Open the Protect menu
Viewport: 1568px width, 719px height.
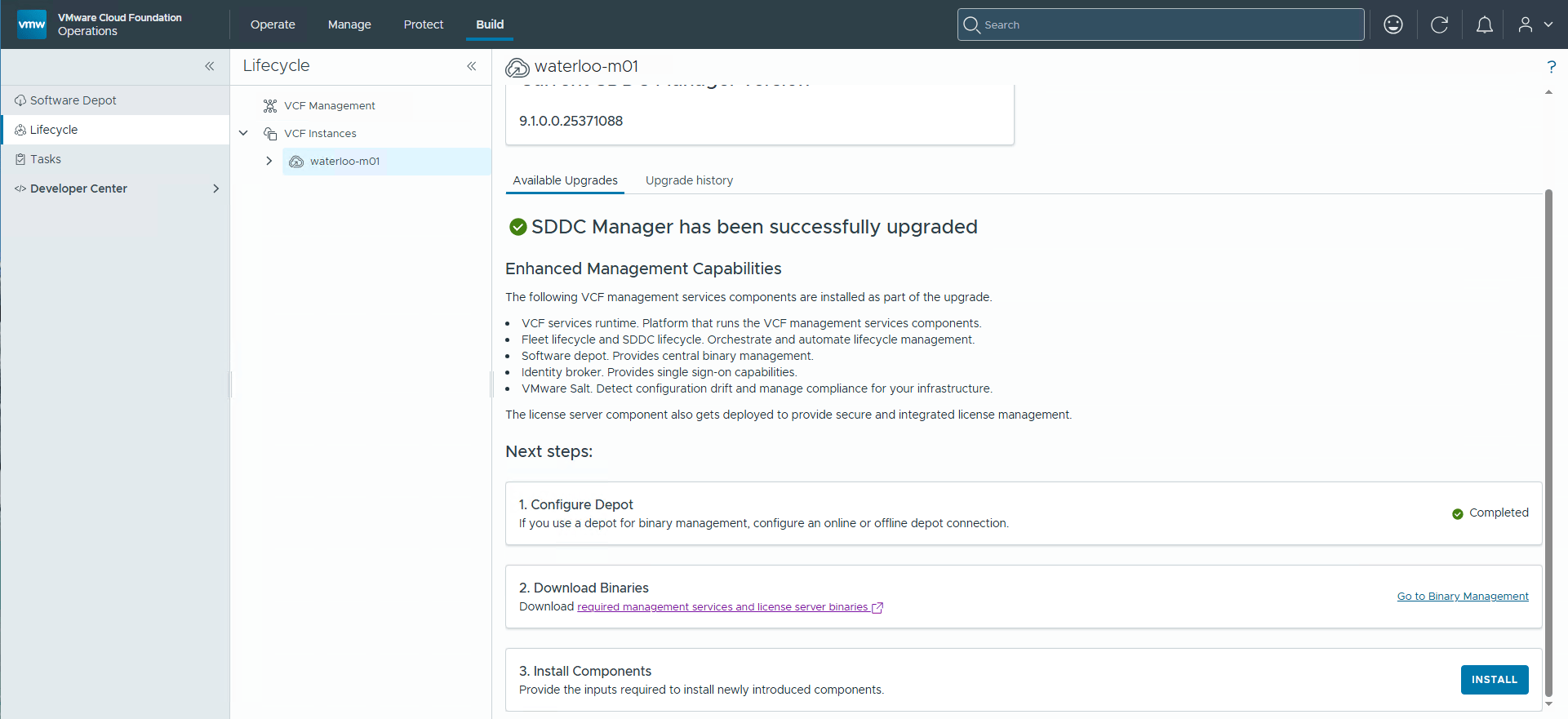[424, 24]
